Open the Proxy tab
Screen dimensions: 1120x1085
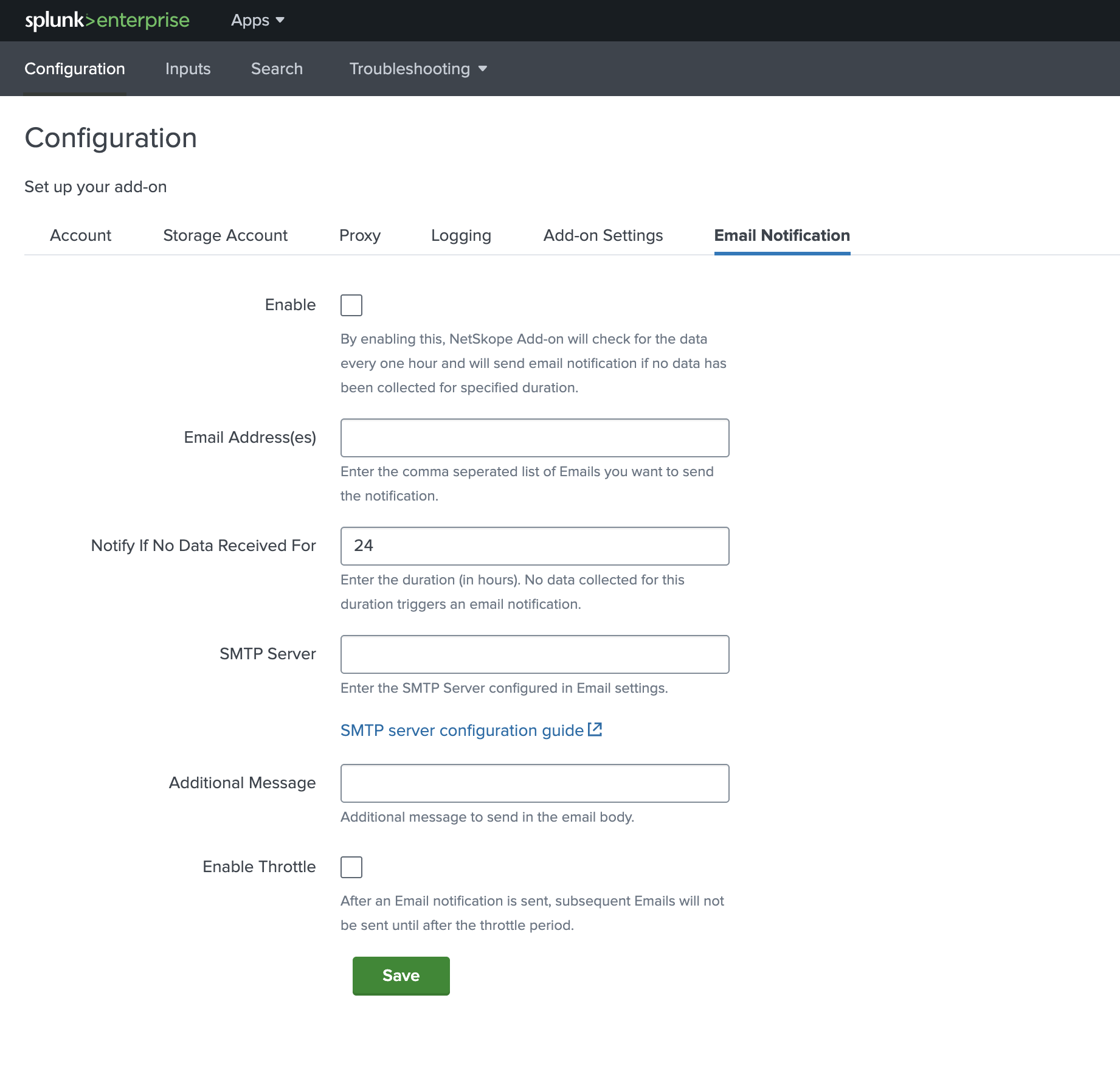tap(360, 235)
